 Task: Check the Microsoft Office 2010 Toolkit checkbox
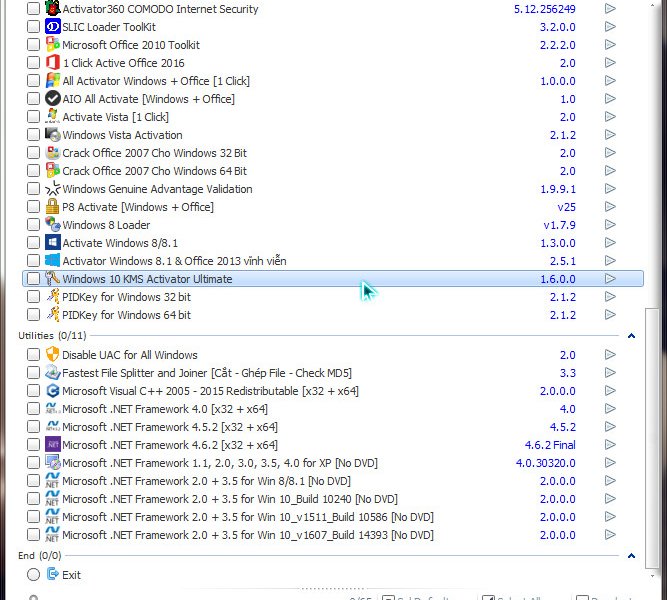click(33, 45)
